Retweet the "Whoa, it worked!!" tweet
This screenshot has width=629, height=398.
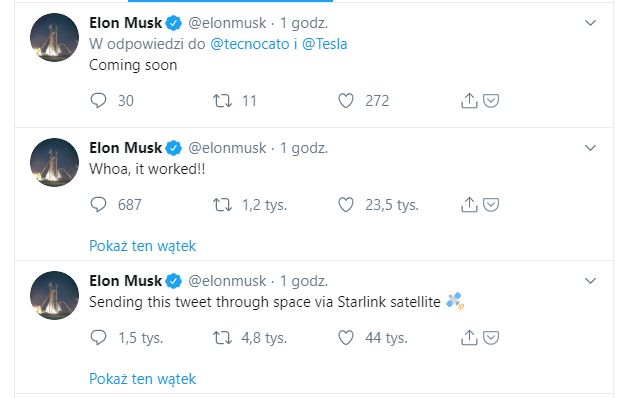222,205
